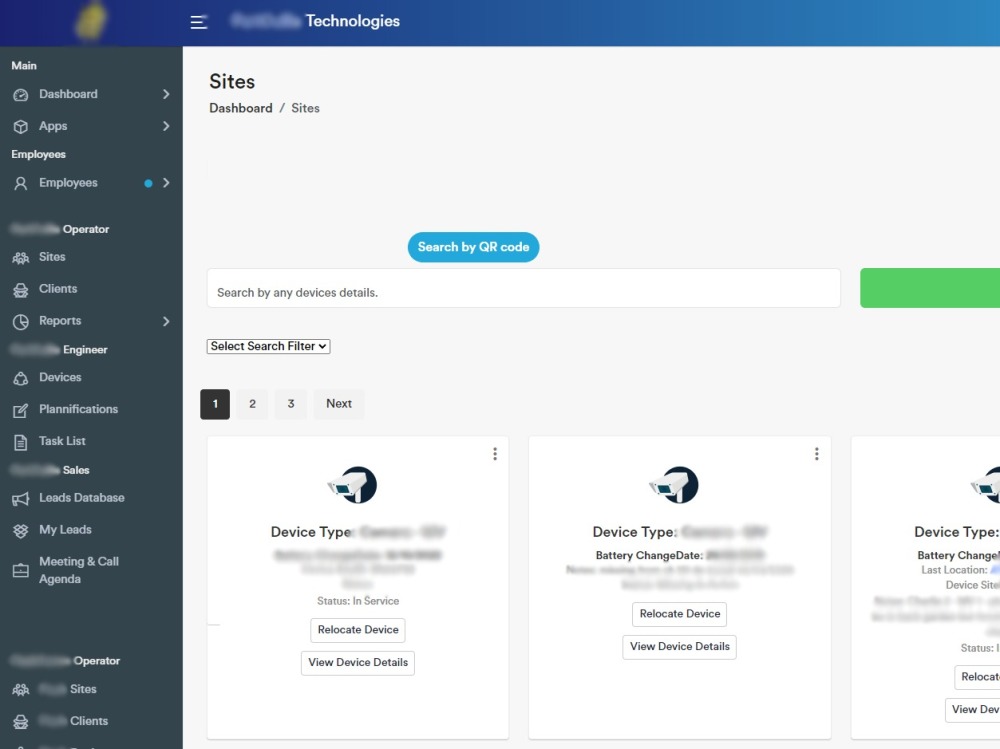Go to page 3 of results

[291, 404]
